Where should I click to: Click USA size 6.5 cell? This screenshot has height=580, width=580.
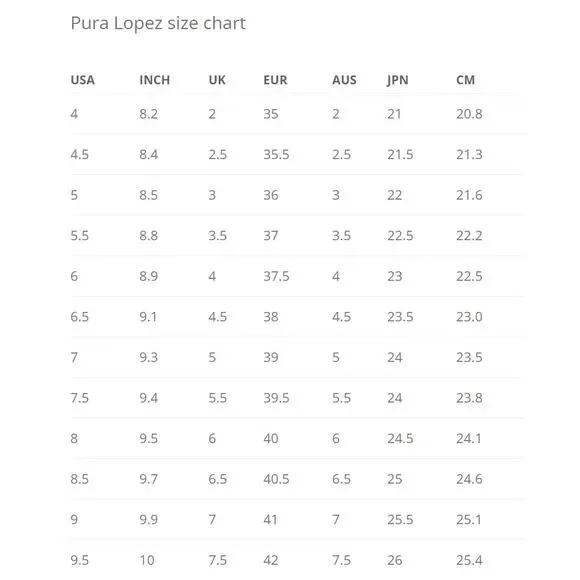click(80, 317)
